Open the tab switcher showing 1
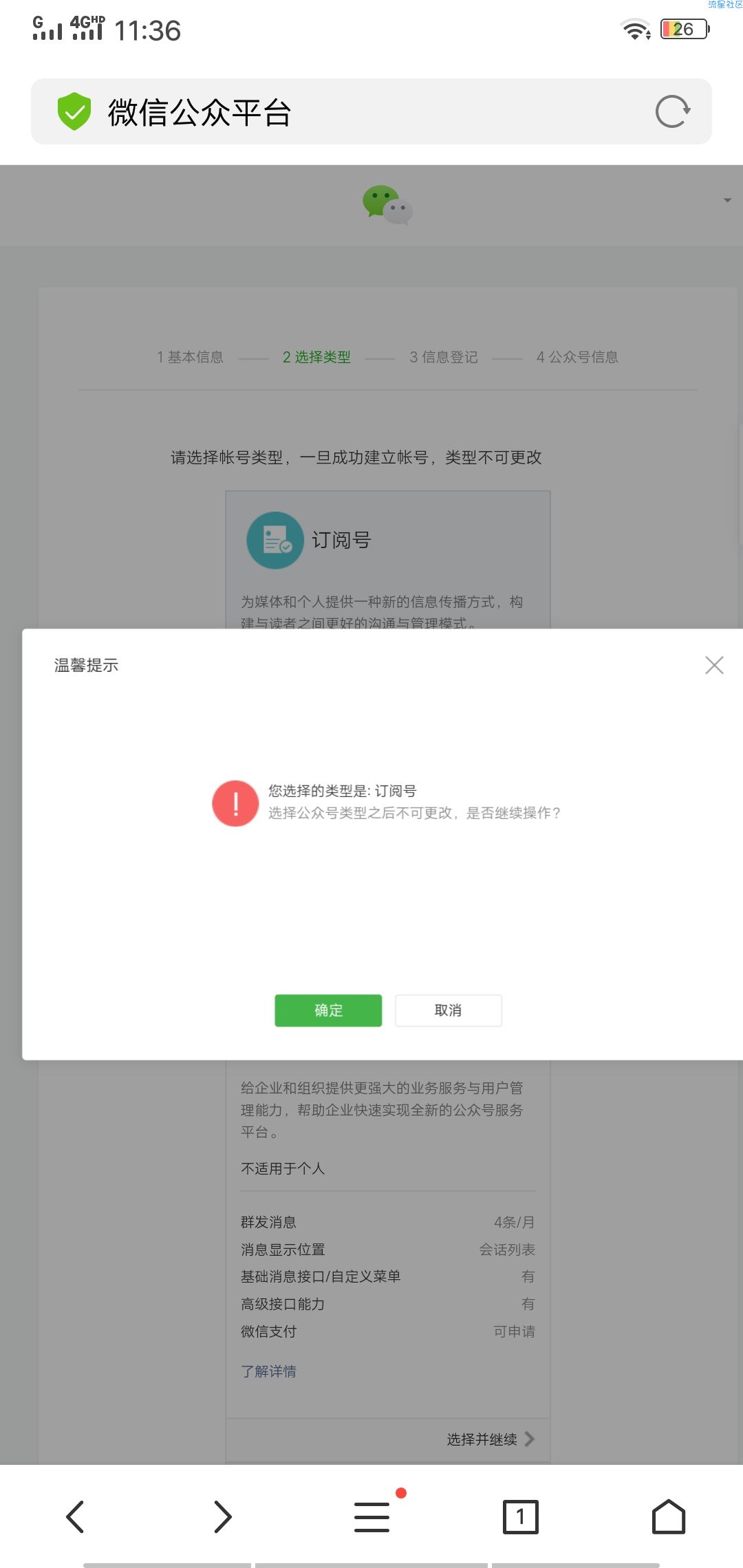The height and width of the screenshot is (1568, 743). pyautogui.click(x=521, y=1516)
